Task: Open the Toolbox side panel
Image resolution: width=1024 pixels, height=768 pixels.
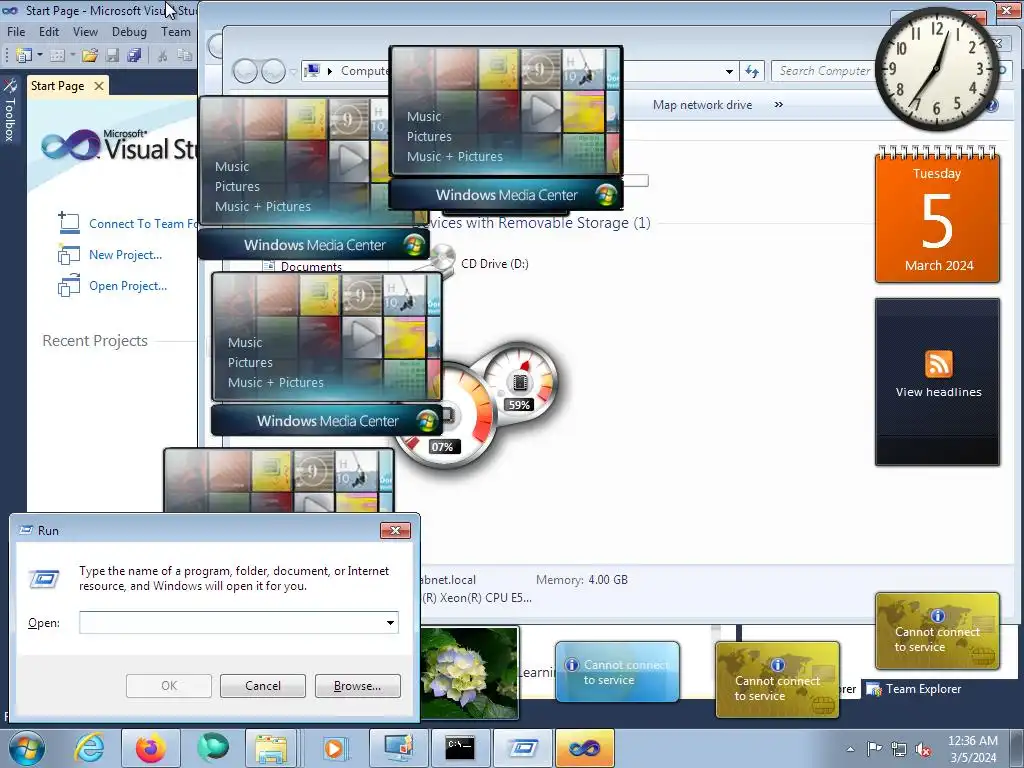Action: [x=10, y=110]
